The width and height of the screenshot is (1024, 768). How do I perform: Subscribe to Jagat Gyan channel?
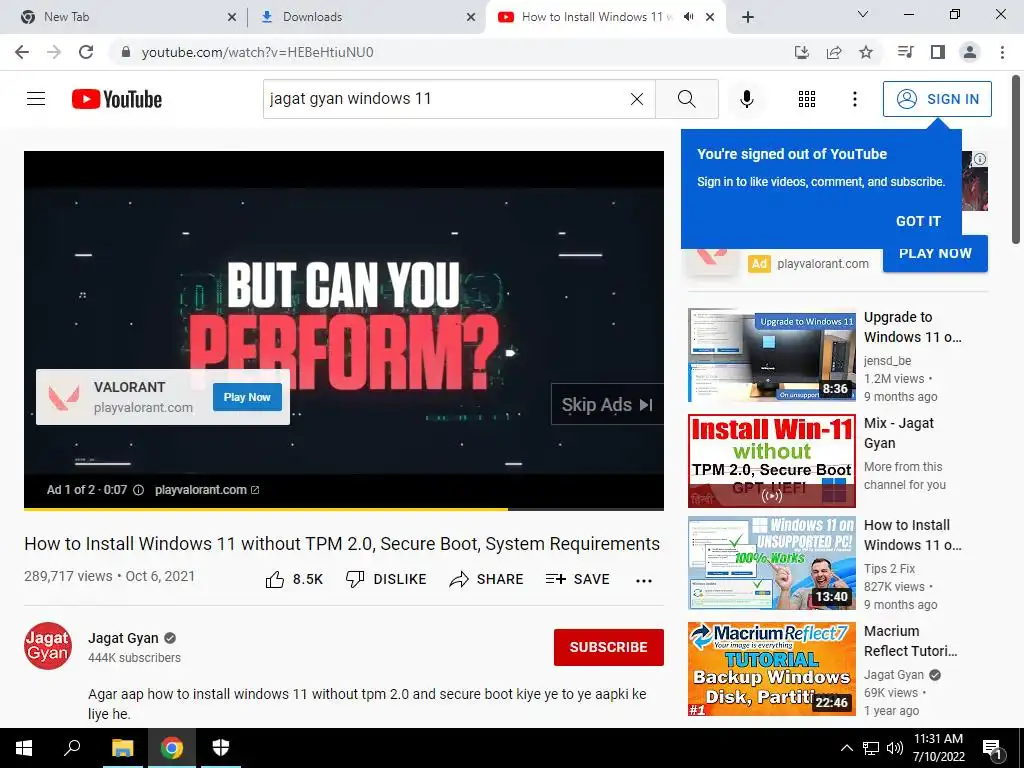609,647
